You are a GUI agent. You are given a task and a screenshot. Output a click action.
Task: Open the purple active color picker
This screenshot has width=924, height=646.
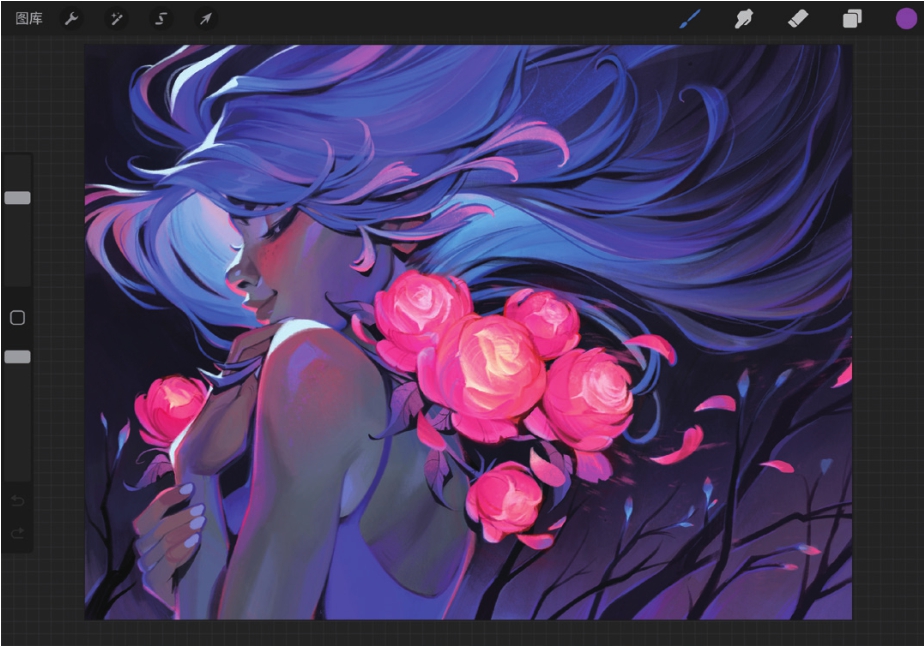(906, 18)
